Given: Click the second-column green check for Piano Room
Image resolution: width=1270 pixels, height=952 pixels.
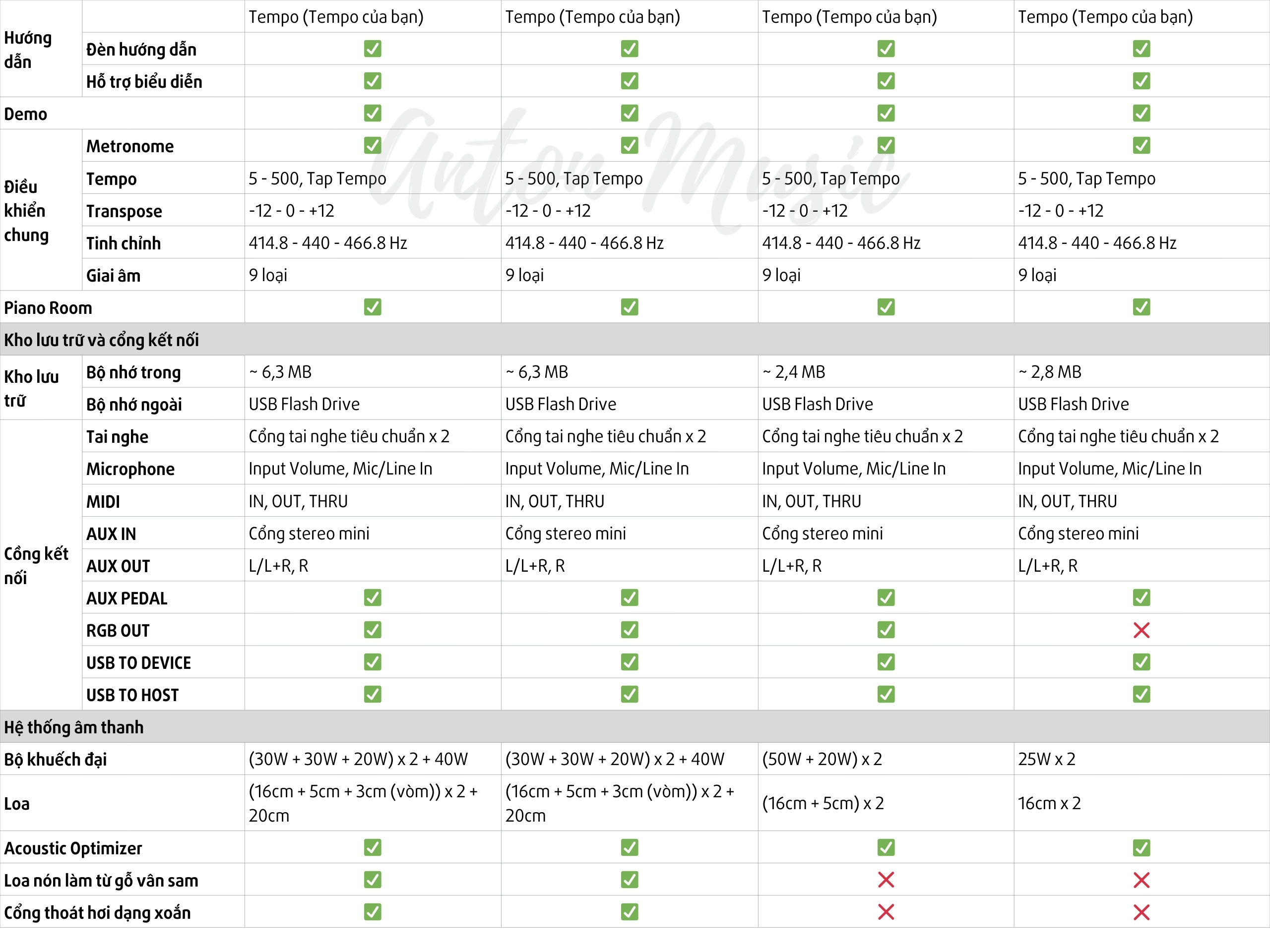Looking at the screenshot, I should pyautogui.click(x=629, y=307).
